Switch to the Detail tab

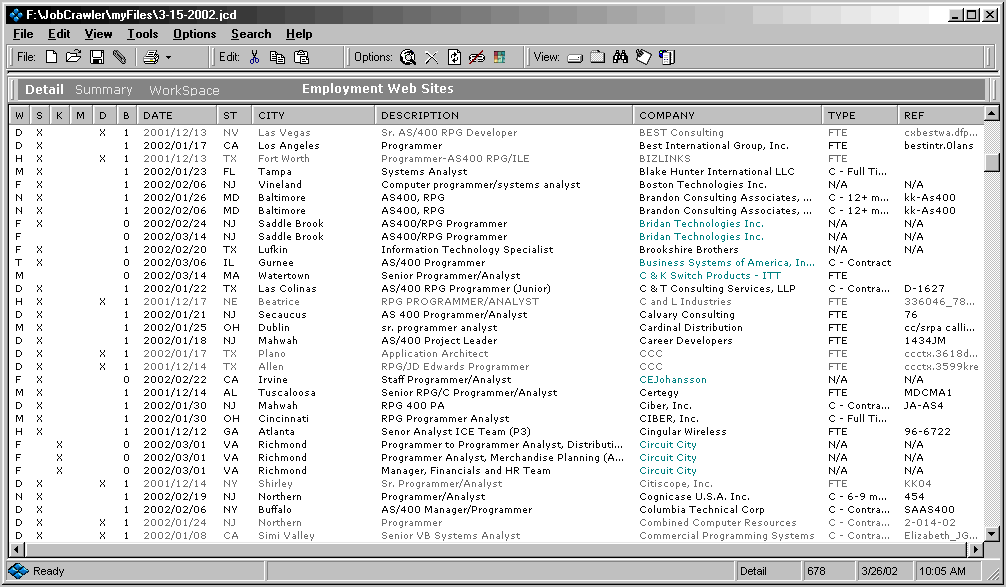pyautogui.click(x=44, y=90)
